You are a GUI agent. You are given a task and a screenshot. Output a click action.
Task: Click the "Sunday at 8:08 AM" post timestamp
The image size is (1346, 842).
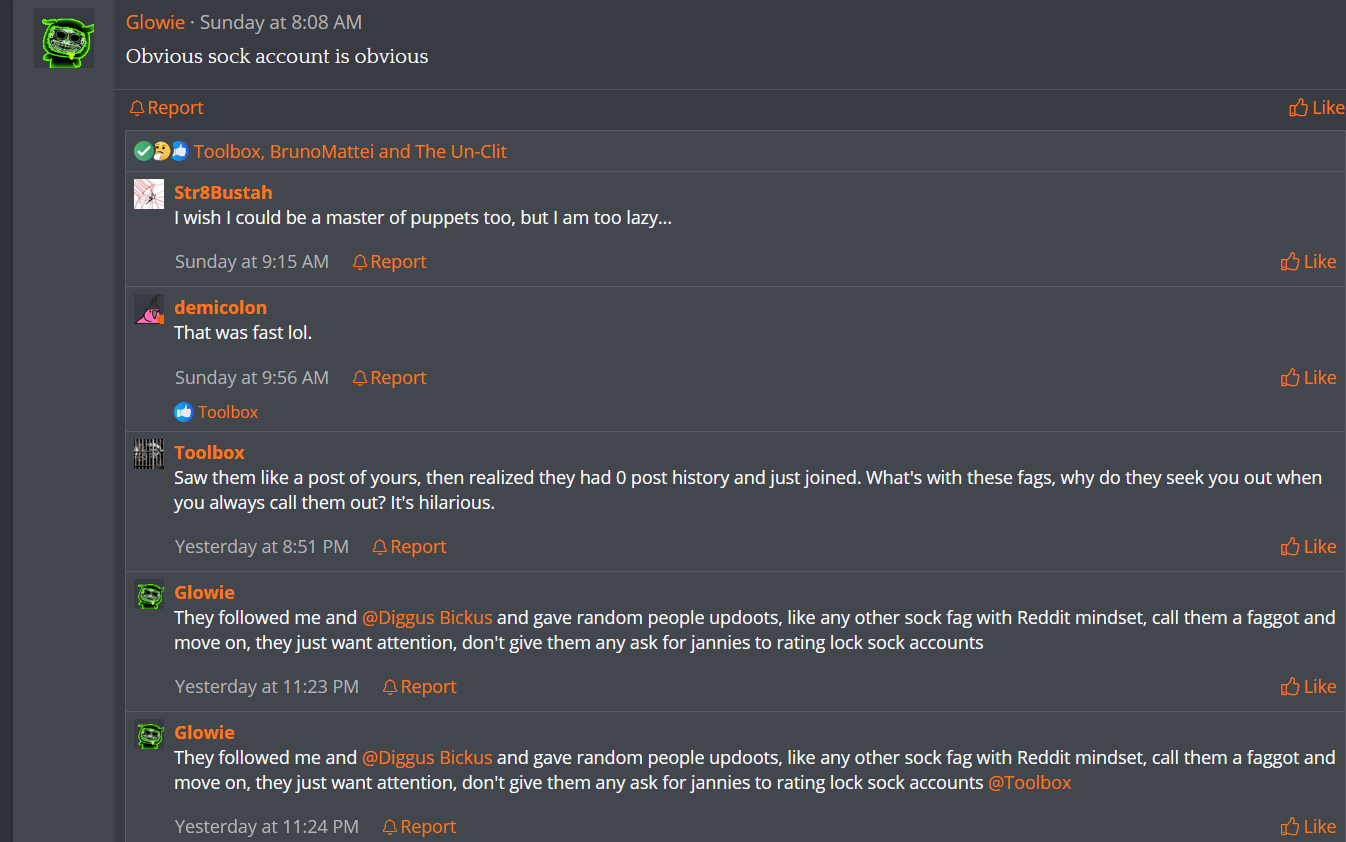281,22
